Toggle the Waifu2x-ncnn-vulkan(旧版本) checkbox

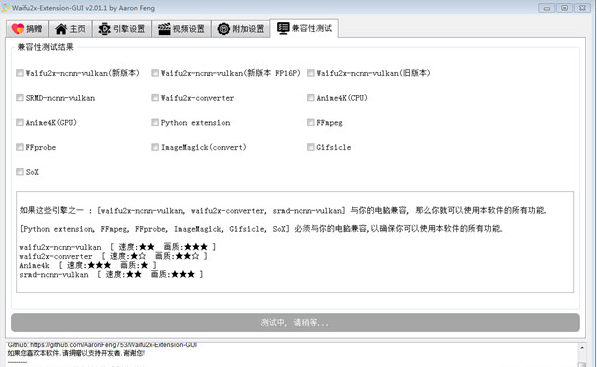tap(311, 73)
